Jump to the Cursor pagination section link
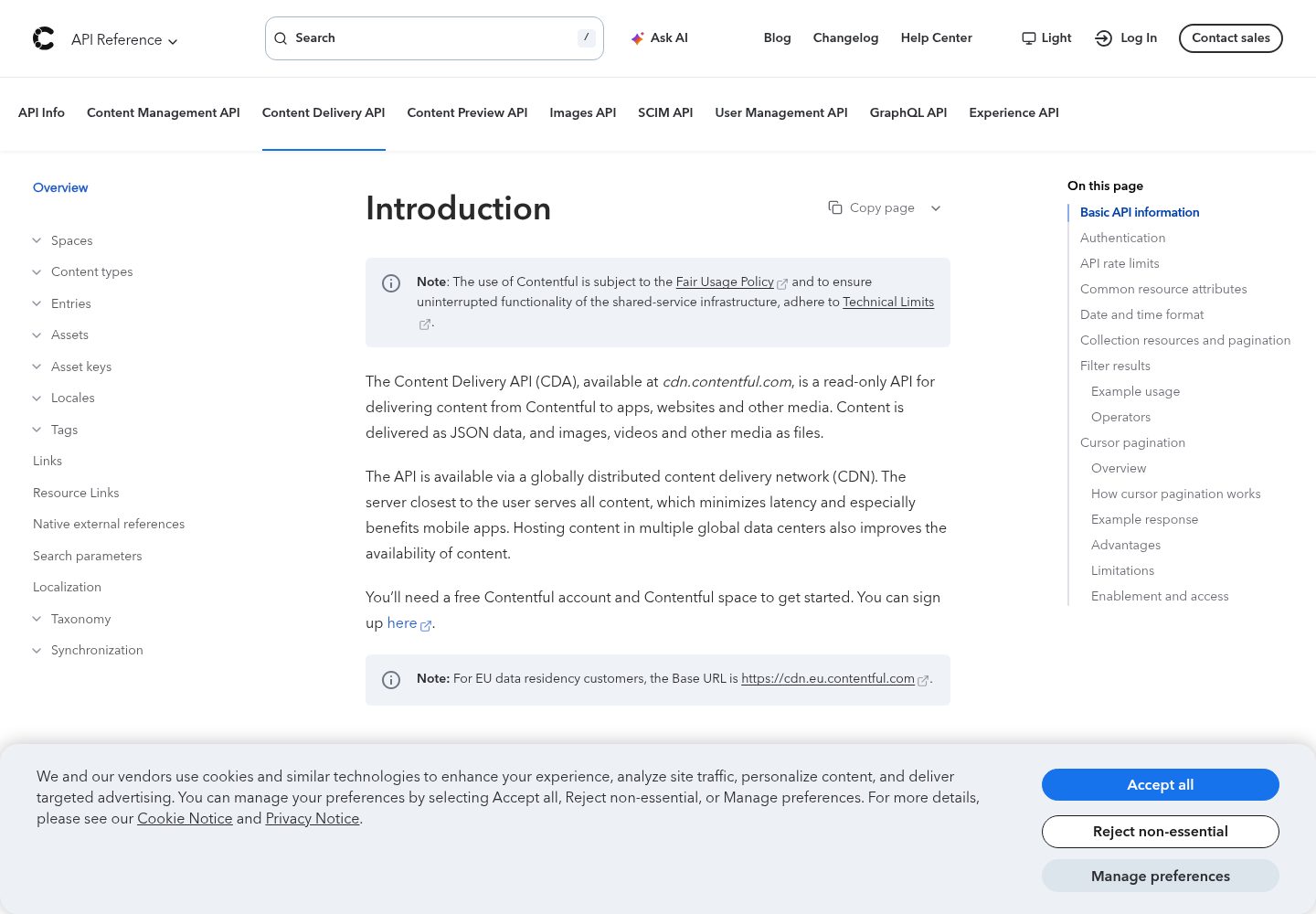1316x914 pixels. click(1132, 442)
